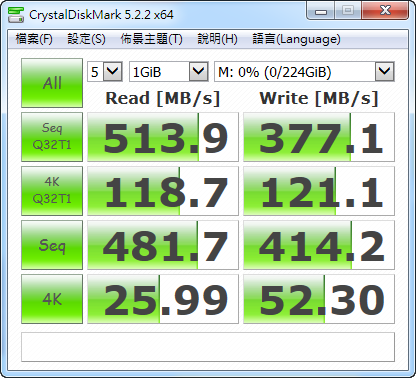
Task: Open the 設定(S) menu
Action: point(86,39)
